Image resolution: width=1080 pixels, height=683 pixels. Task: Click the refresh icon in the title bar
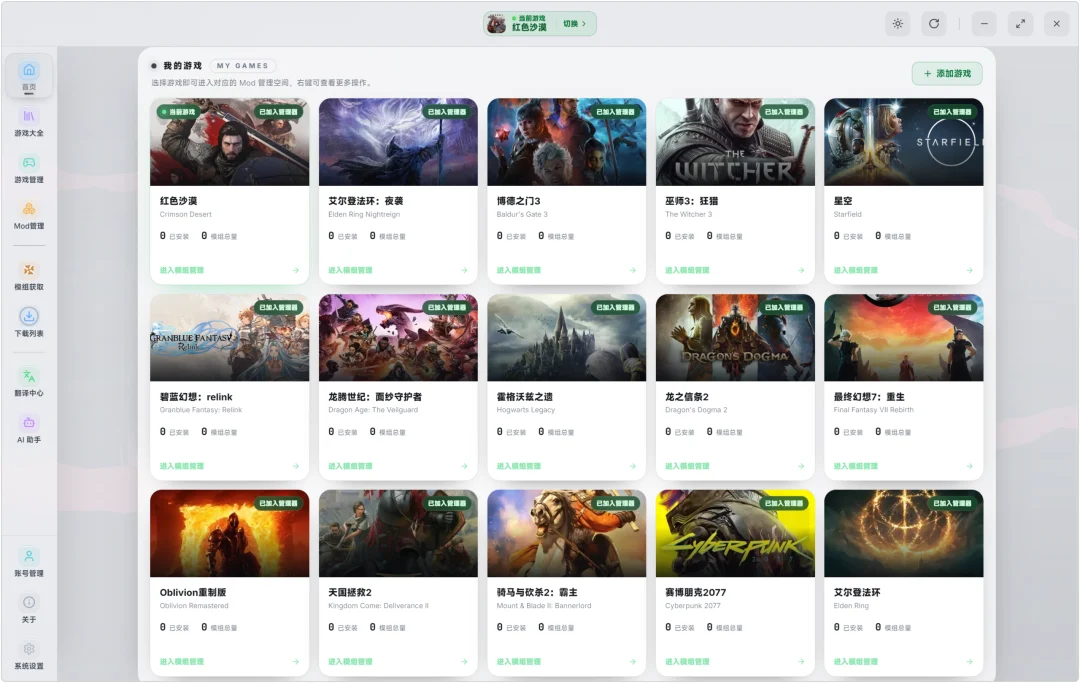pos(934,23)
